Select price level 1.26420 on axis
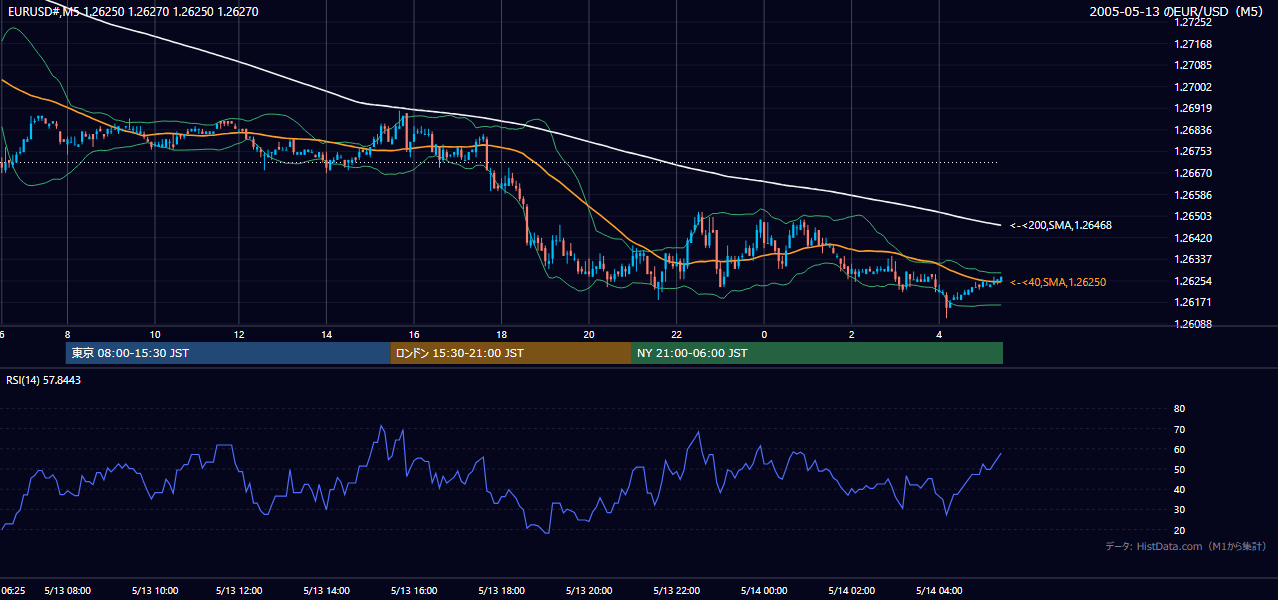Image resolution: width=1278 pixels, height=600 pixels. click(x=1194, y=238)
